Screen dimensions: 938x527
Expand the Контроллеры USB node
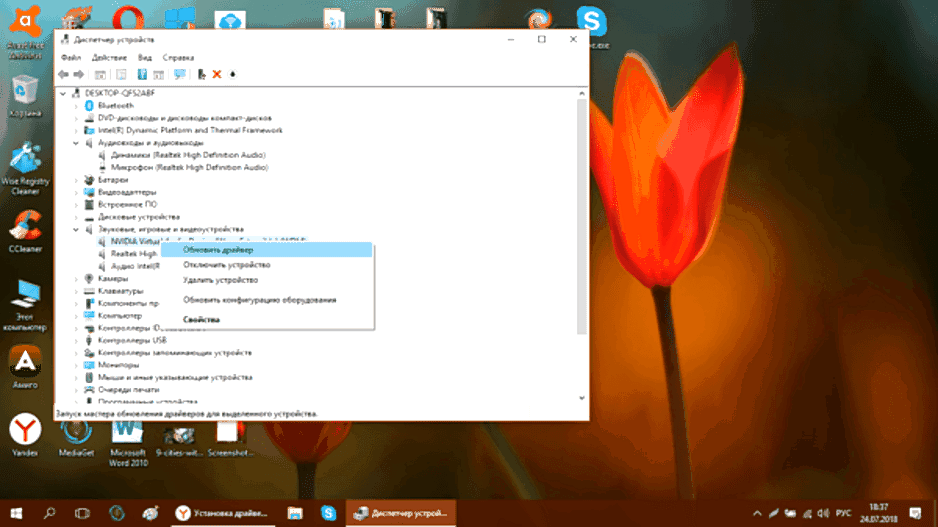(77, 340)
